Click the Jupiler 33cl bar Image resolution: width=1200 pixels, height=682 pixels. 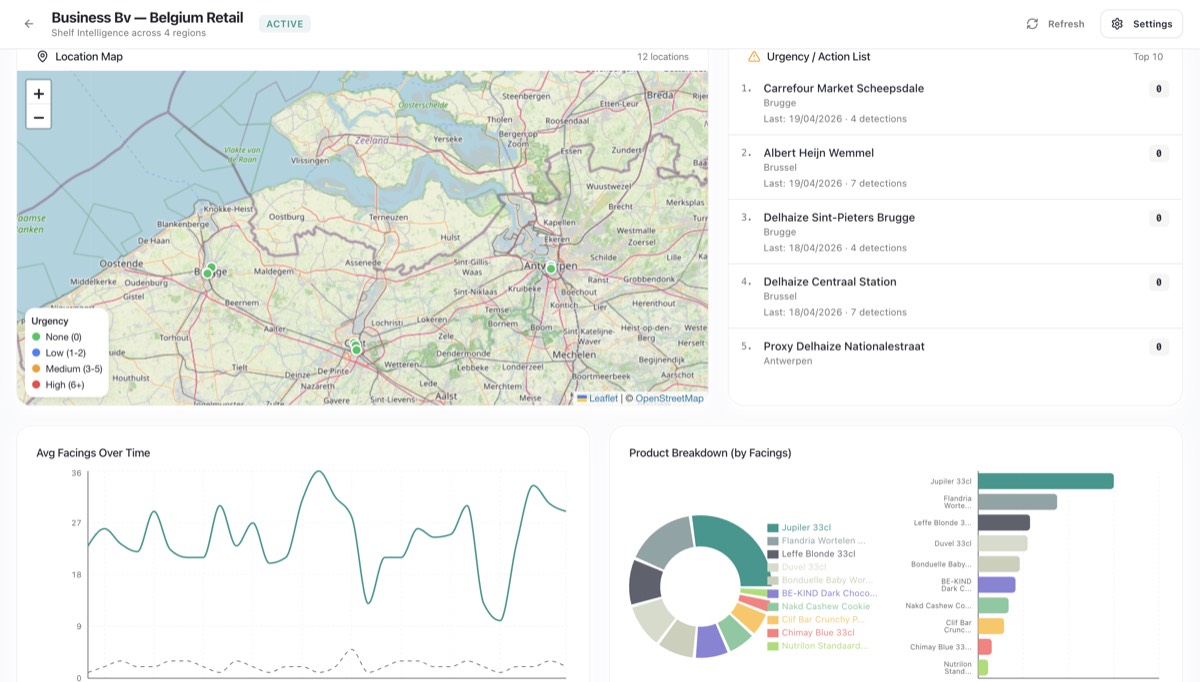click(1046, 481)
